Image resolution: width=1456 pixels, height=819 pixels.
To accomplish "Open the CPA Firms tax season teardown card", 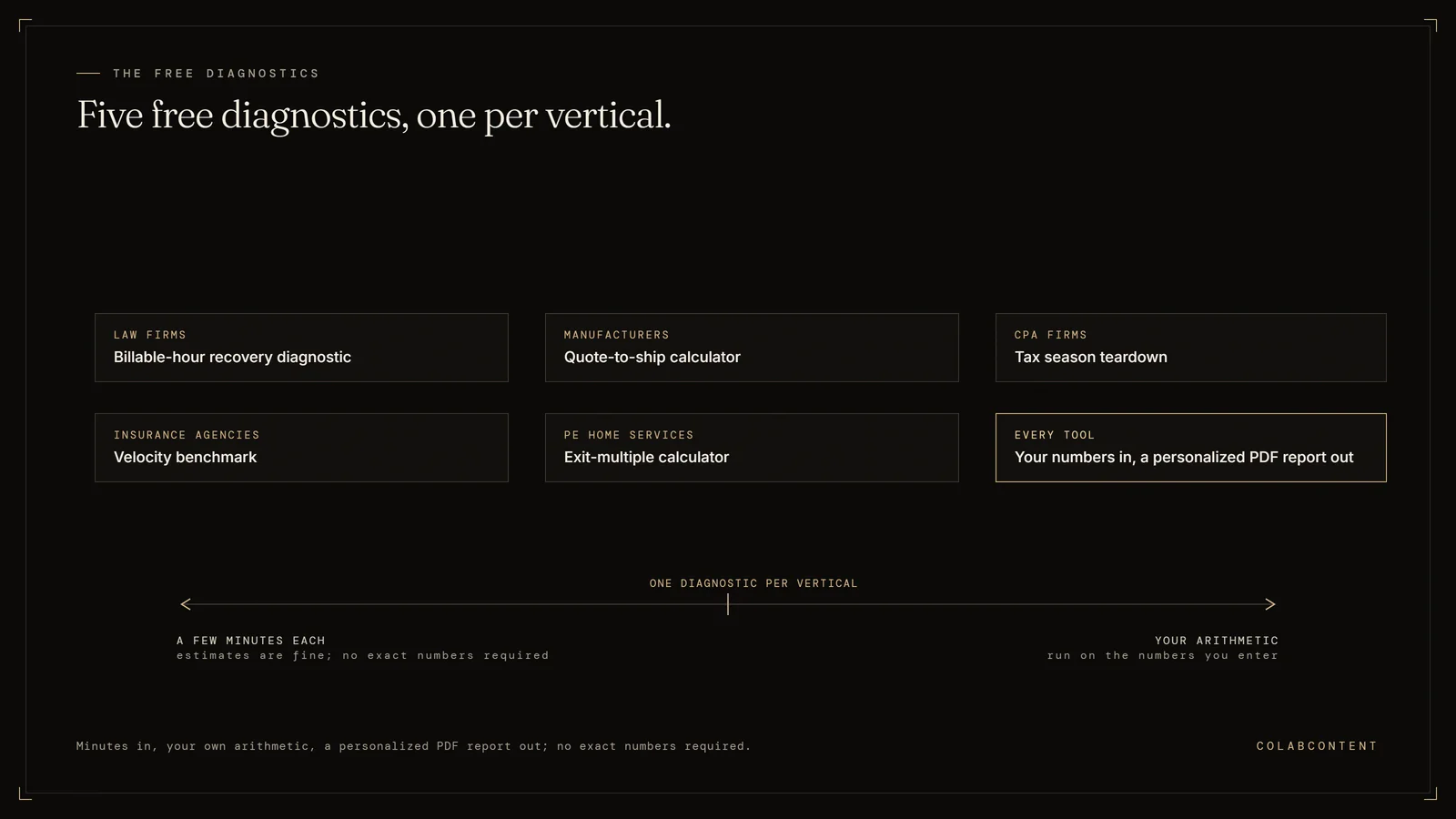I will (1190, 348).
